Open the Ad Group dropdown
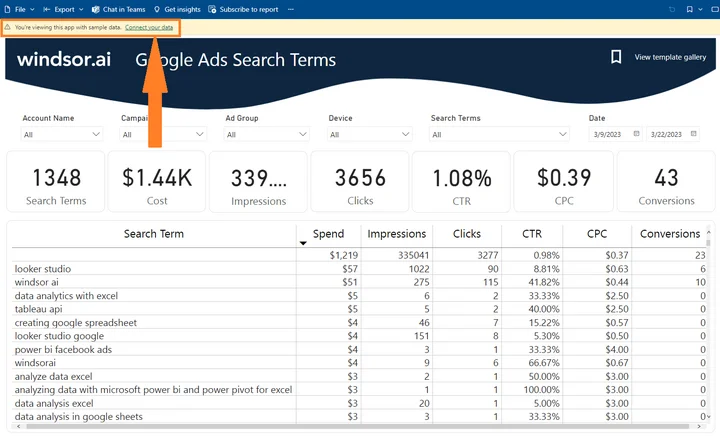This screenshot has height=437, width=720. (267, 134)
